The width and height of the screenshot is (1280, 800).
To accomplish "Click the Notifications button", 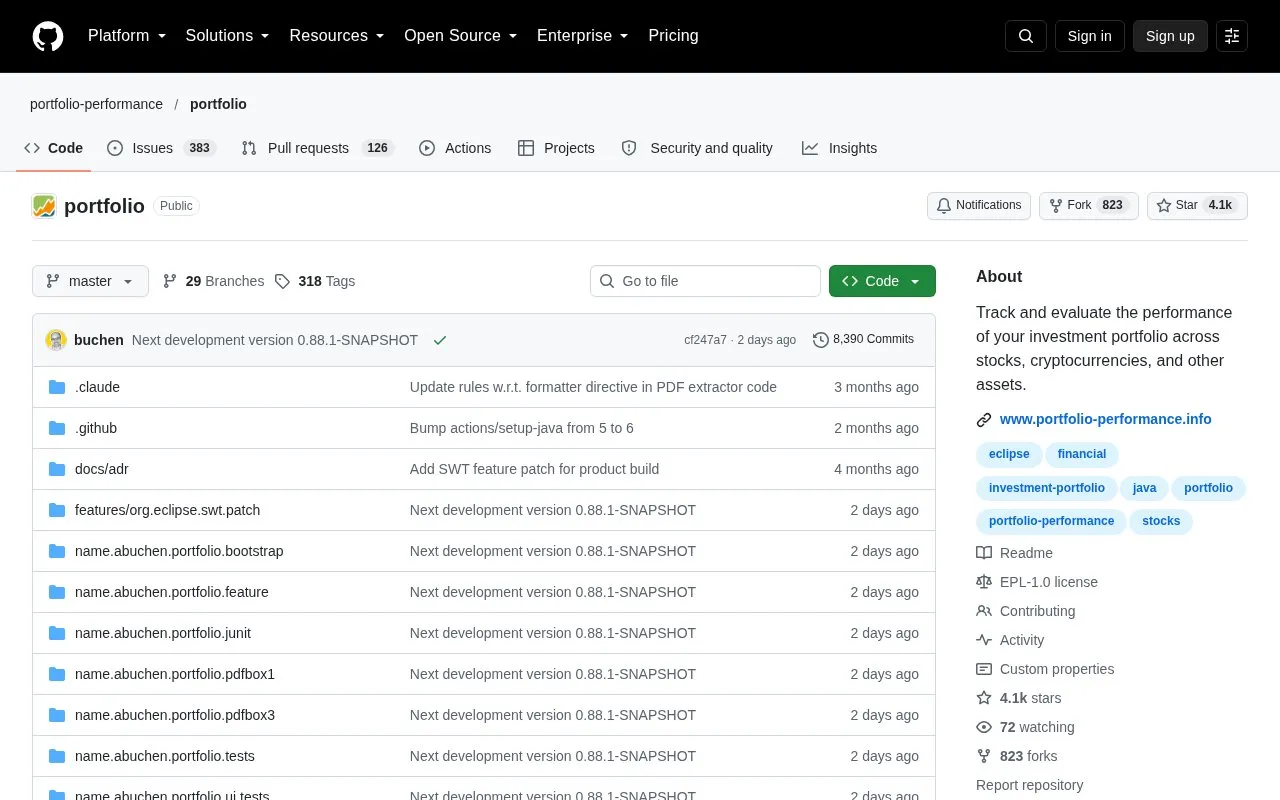I will point(979,205).
